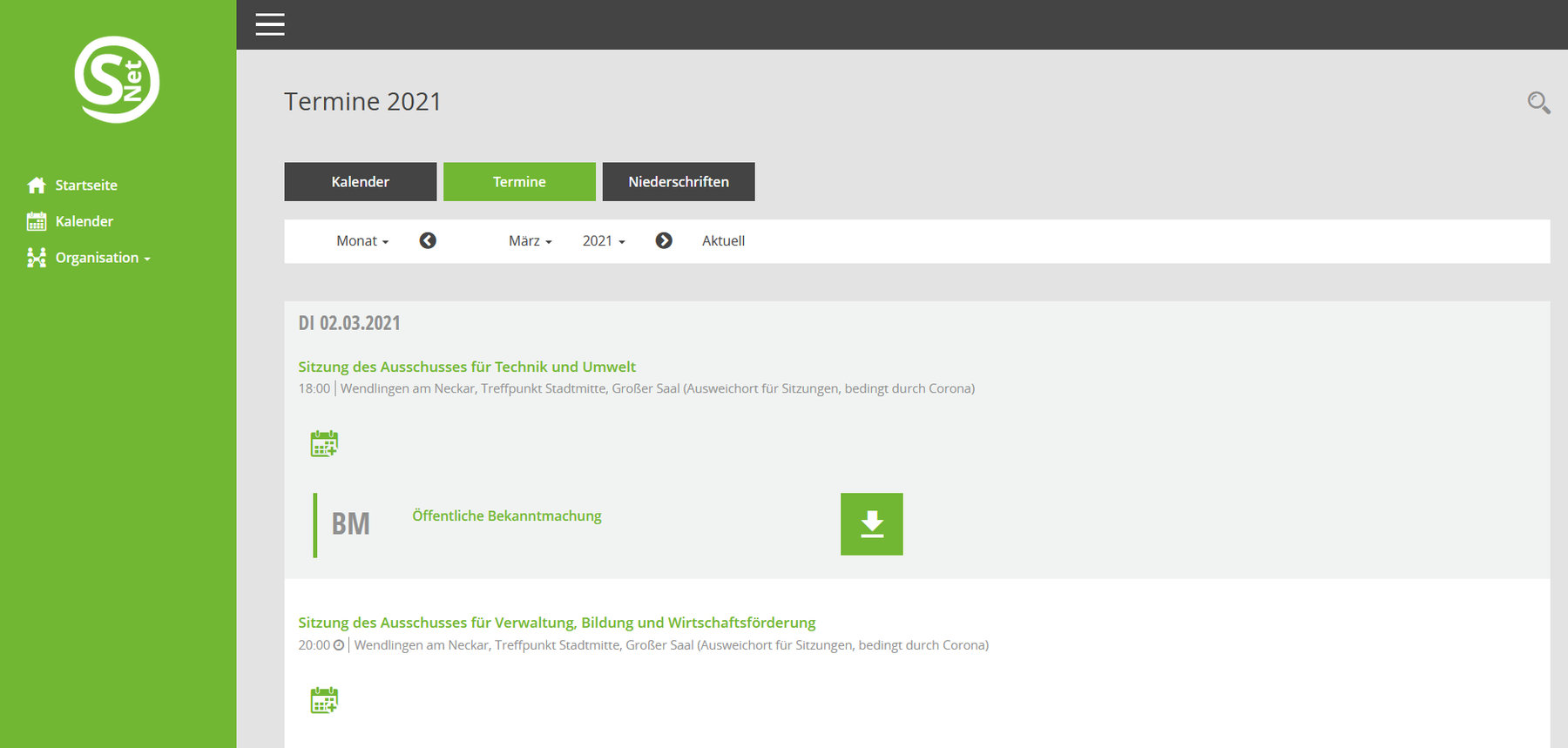Image resolution: width=1568 pixels, height=748 pixels.
Task: Click the Startseite house icon
Action: tap(37, 185)
